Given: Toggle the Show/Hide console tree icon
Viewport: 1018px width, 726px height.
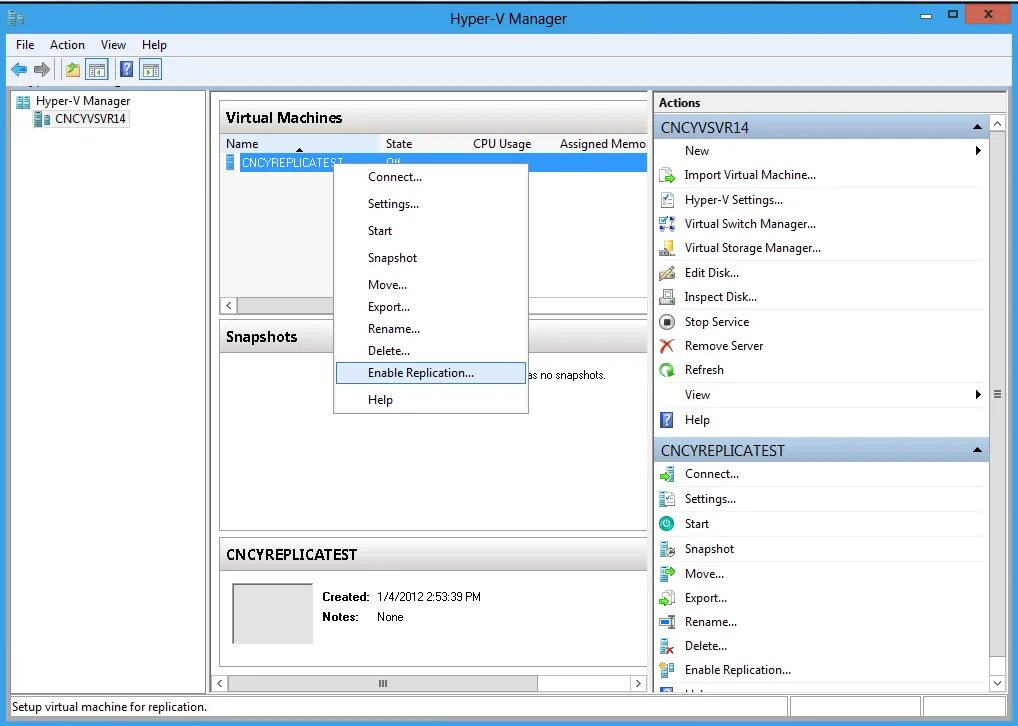Looking at the screenshot, I should 97,69.
